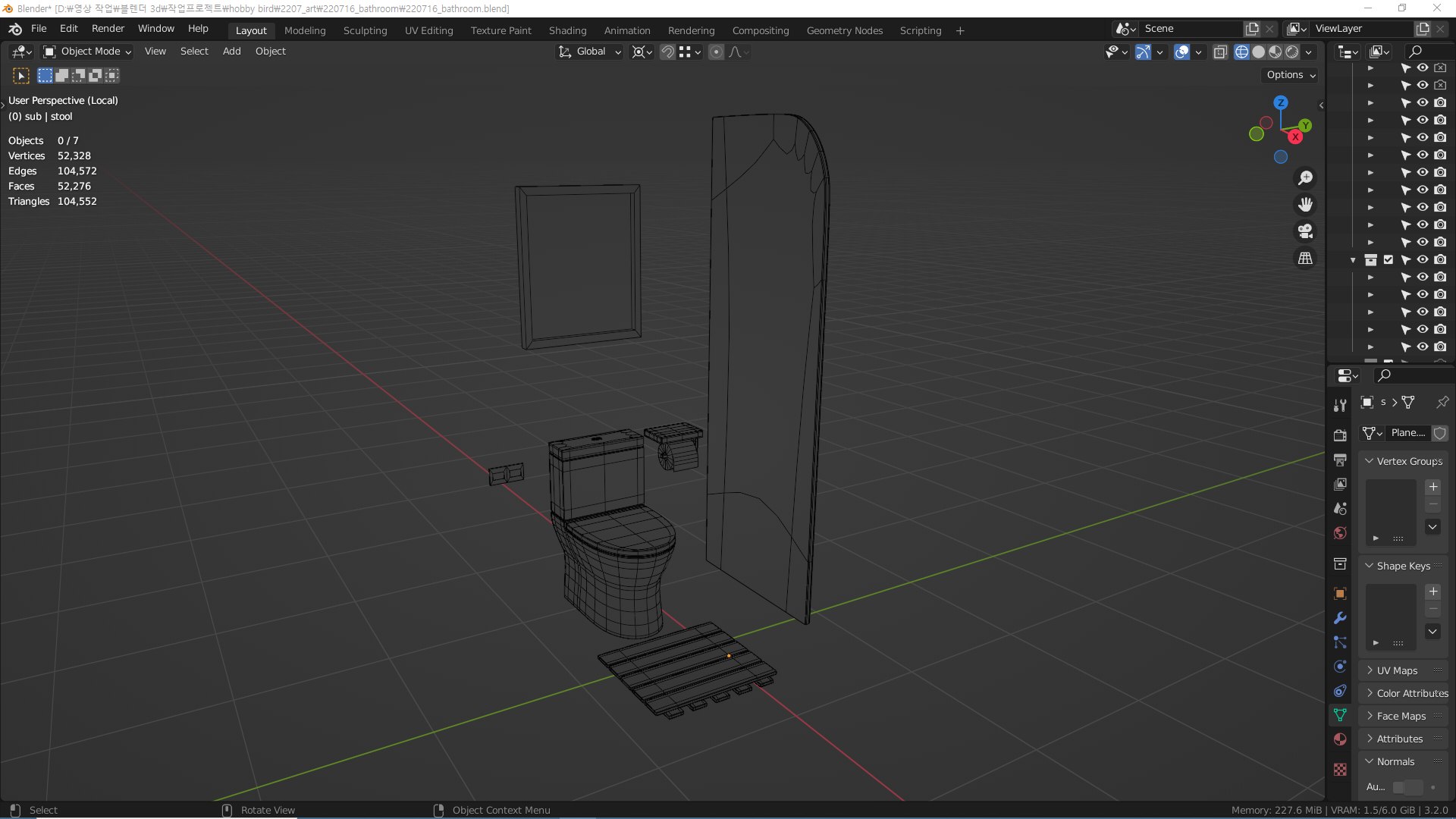Switch to the Shading workspace tab
The width and height of the screenshot is (1456, 819).
(567, 31)
